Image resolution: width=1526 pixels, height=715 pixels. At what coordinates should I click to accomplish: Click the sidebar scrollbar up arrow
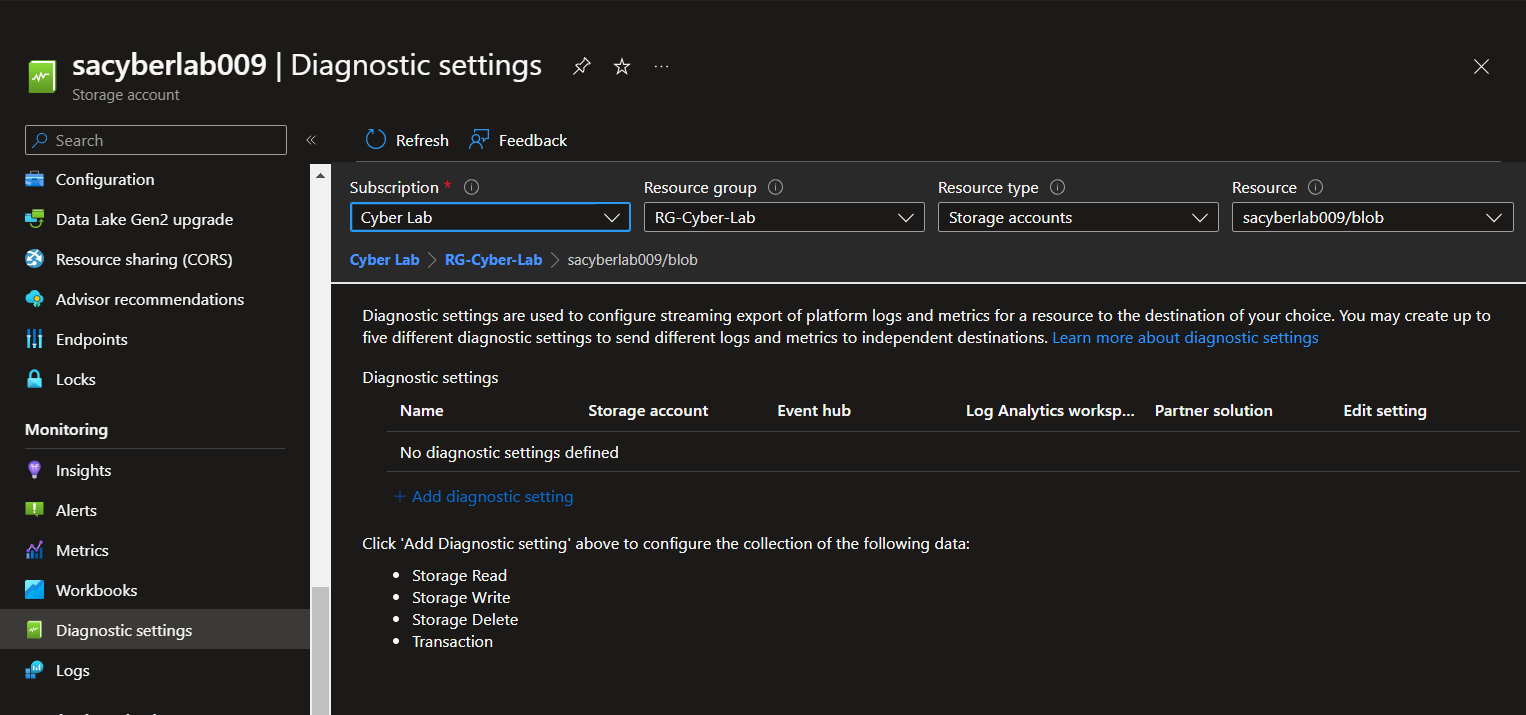[320, 176]
